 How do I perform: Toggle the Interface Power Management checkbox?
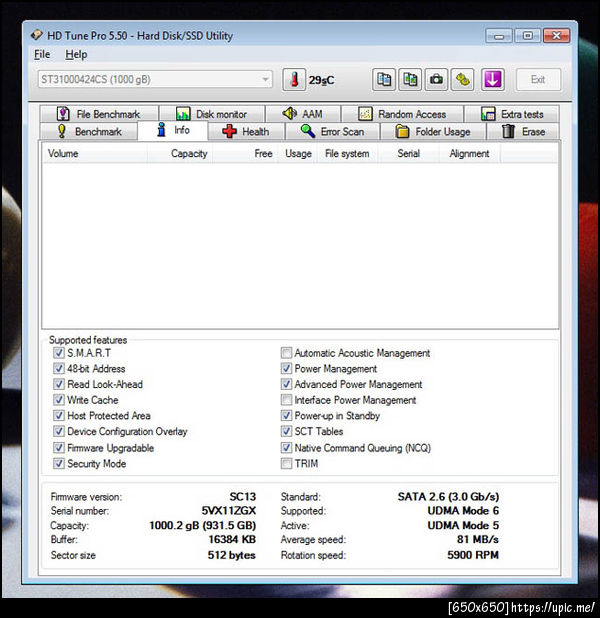click(287, 400)
